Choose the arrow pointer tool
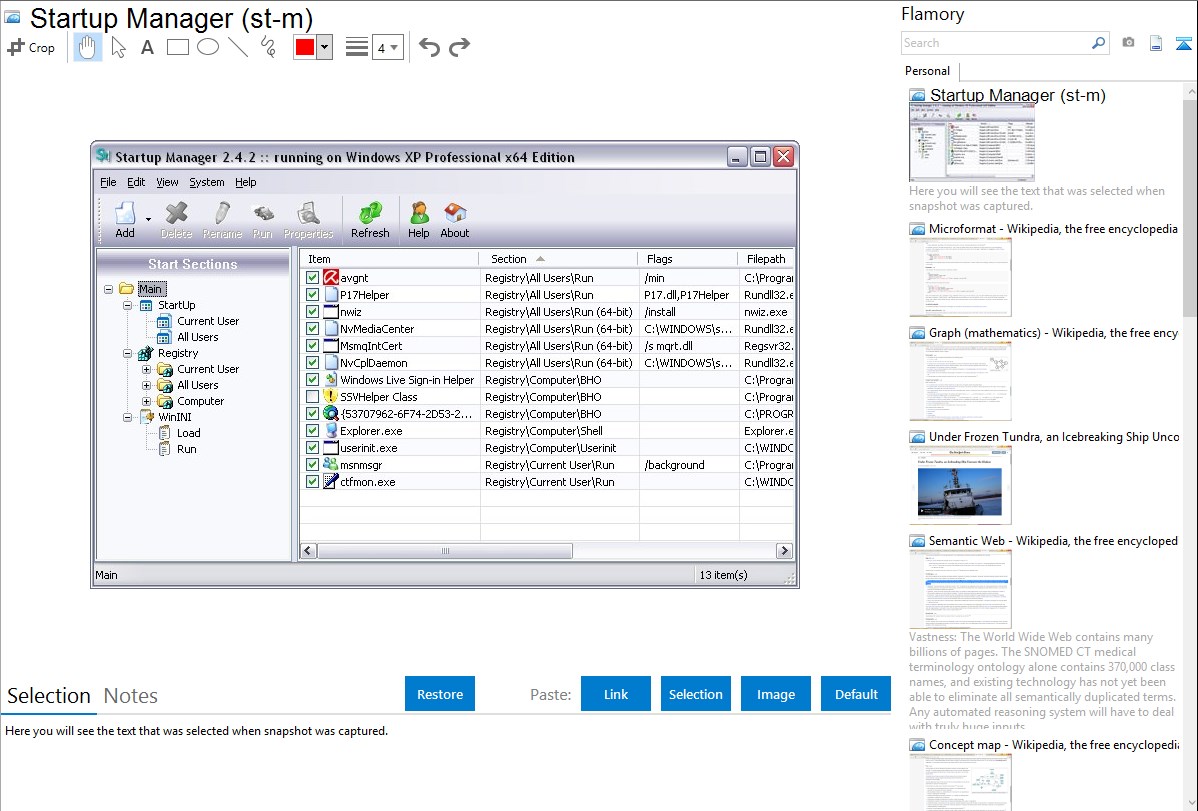This screenshot has width=1198, height=811. pos(118,47)
